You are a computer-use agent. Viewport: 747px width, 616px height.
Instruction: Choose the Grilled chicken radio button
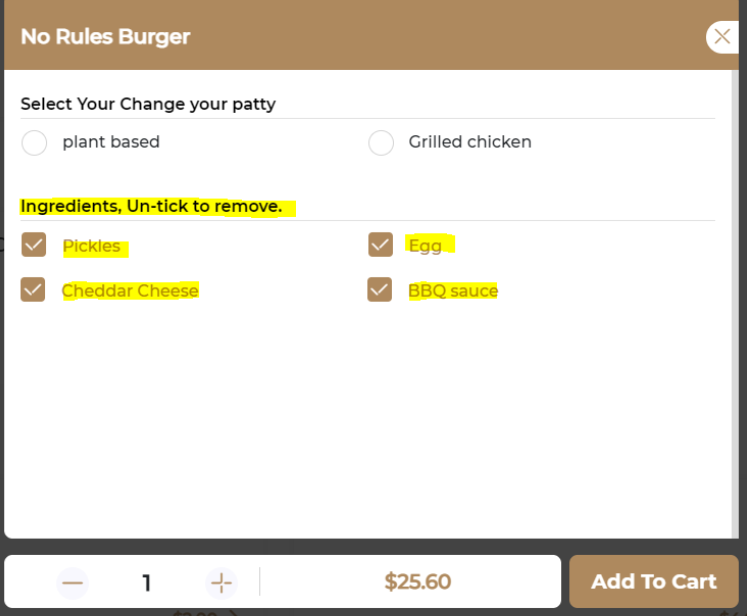pyautogui.click(x=381, y=143)
